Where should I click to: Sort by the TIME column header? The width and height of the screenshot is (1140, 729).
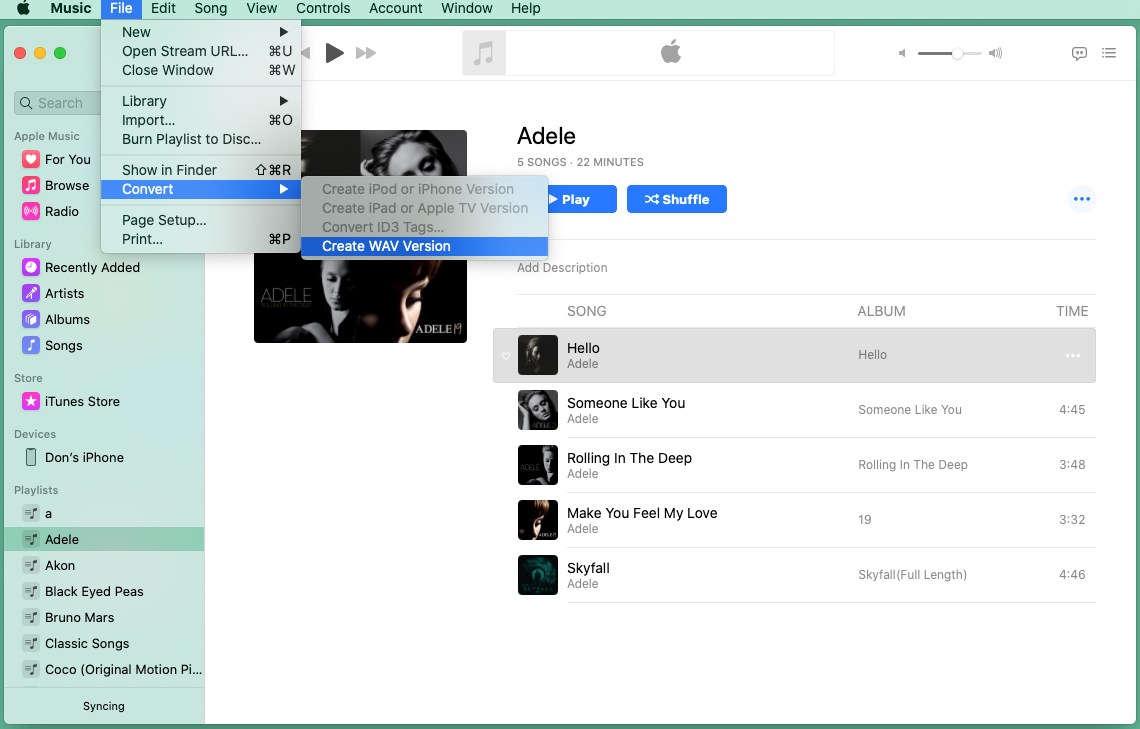(x=1072, y=311)
